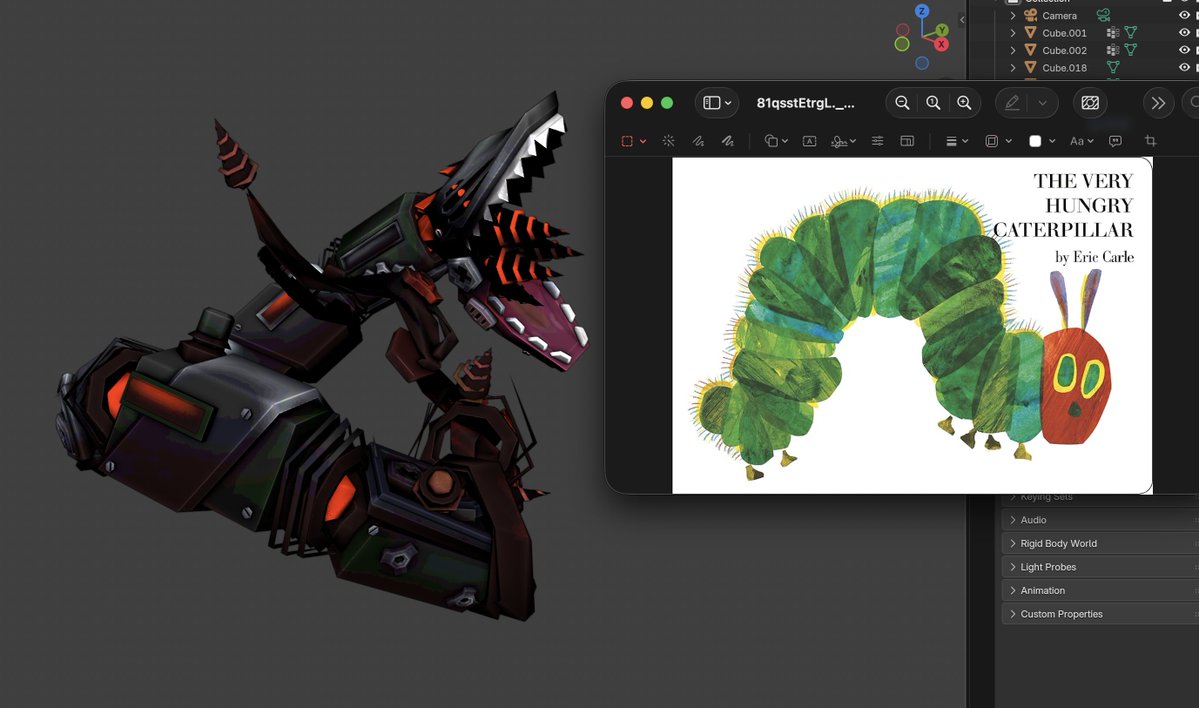Expand the Camera item in outliner

1013,15
